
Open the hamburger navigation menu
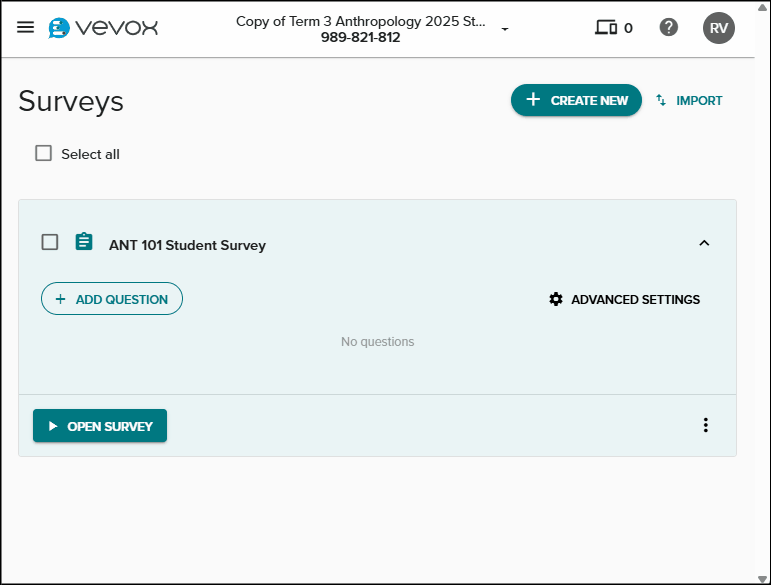(26, 27)
